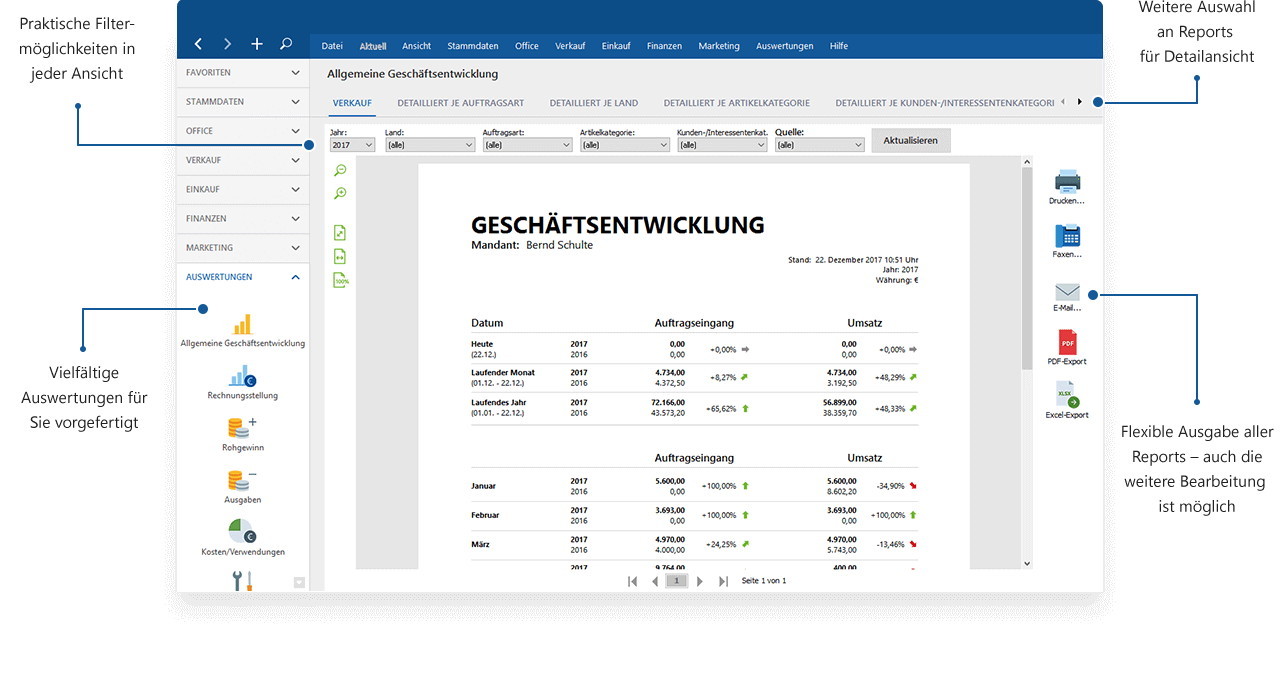
Task: Click the search magnifier in top bar
Action: click(x=286, y=44)
